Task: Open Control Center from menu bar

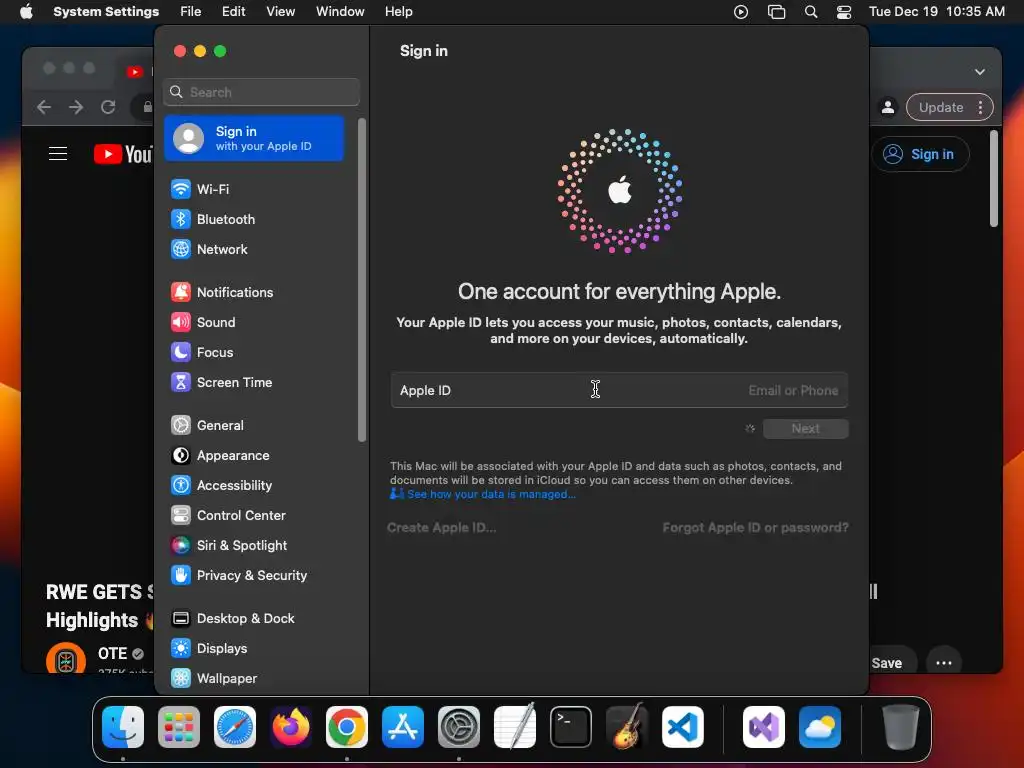Action: coord(844,12)
